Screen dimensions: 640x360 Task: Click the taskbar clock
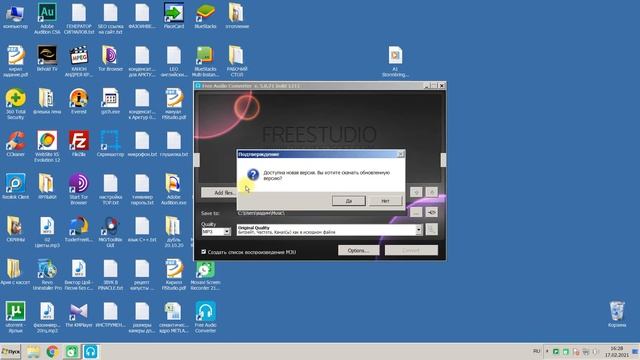[x=617, y=351]
